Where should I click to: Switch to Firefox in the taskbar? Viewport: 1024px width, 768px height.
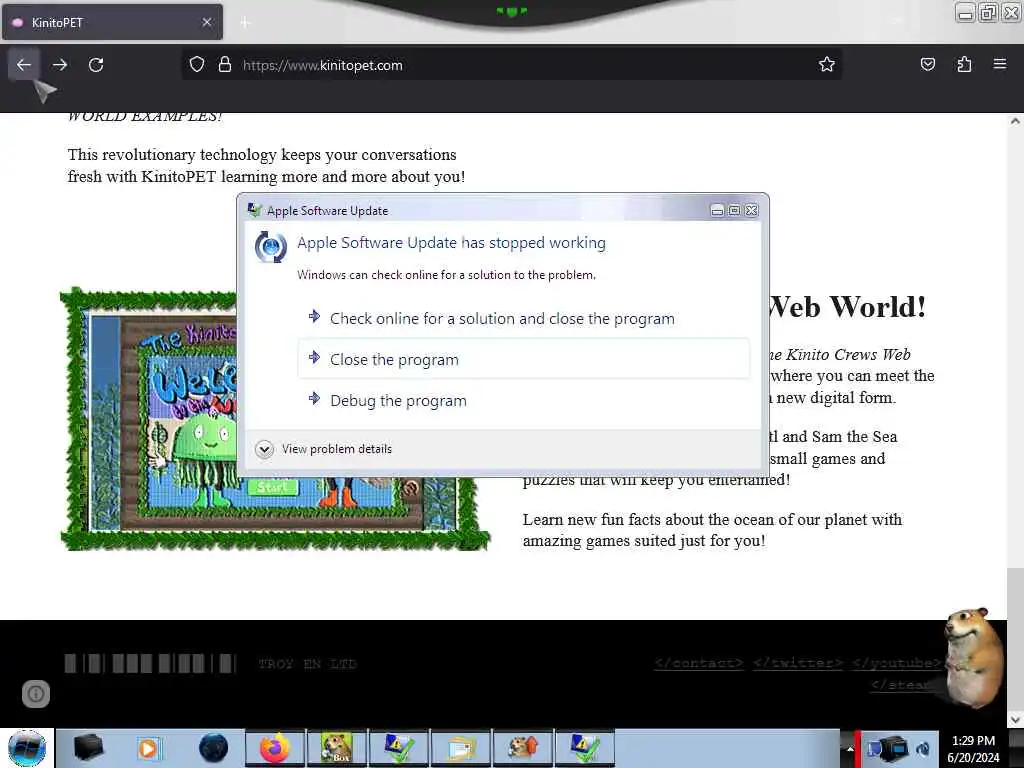(275, 748)
